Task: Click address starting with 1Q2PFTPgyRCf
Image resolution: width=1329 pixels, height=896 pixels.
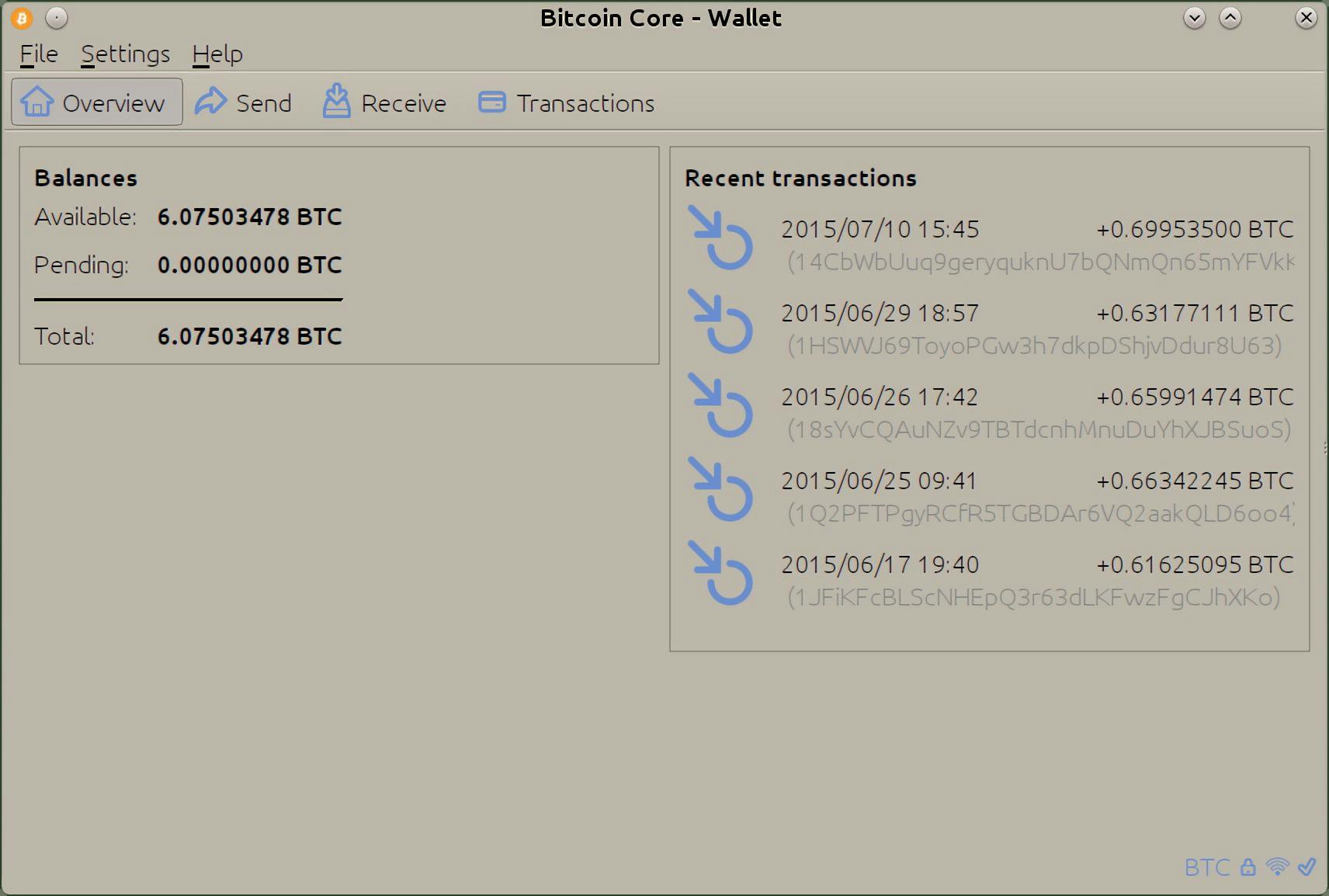Action: tap(1041, 513)
